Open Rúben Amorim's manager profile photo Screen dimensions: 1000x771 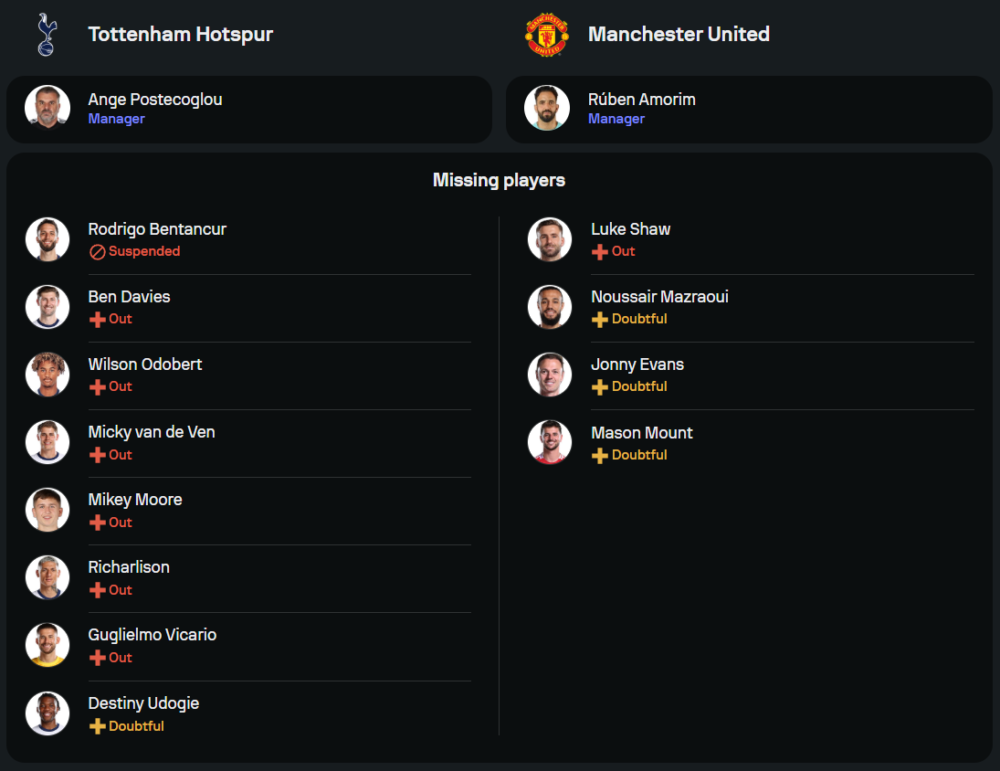[547, 108]
